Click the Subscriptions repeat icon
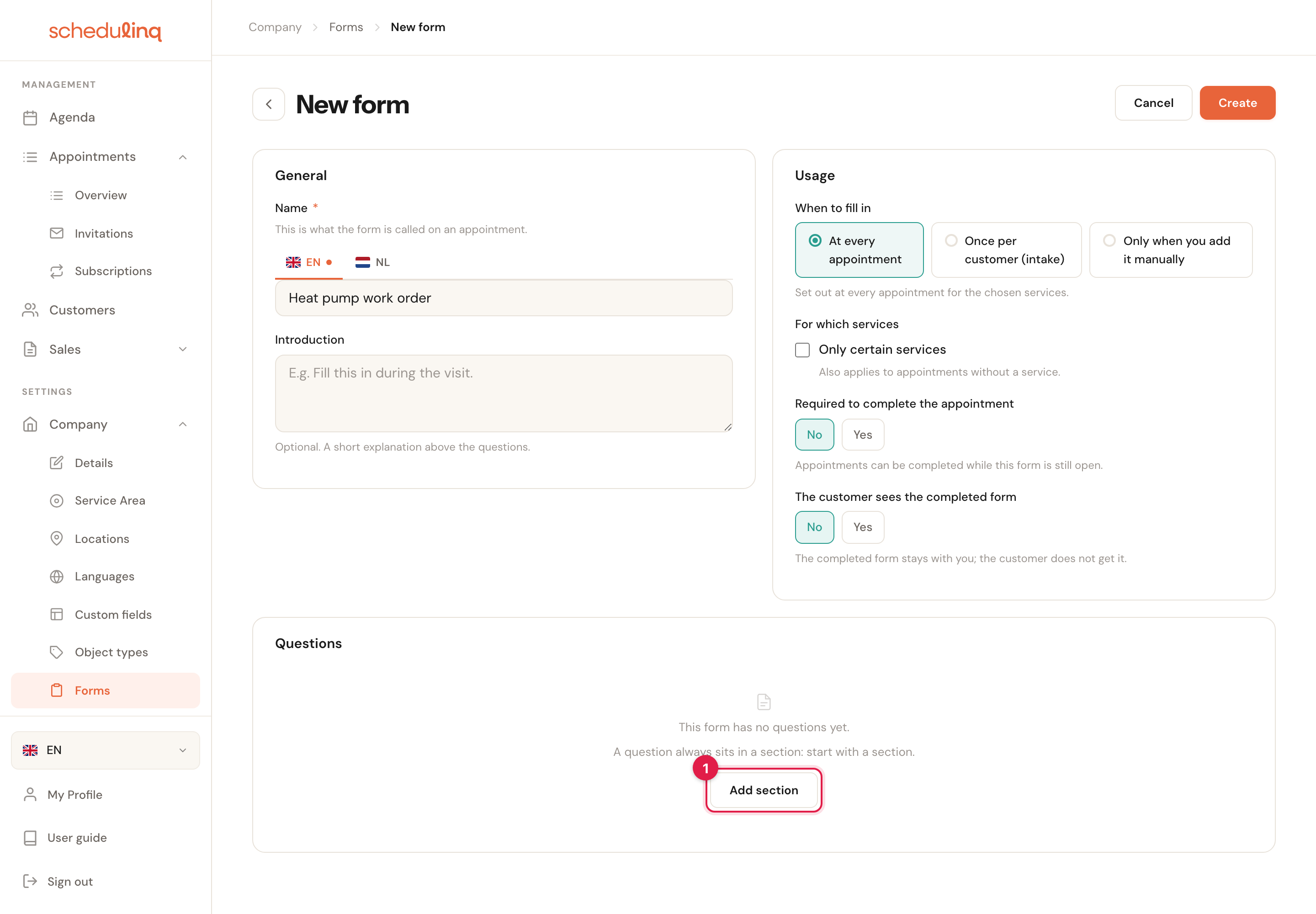 click(56, 271)
